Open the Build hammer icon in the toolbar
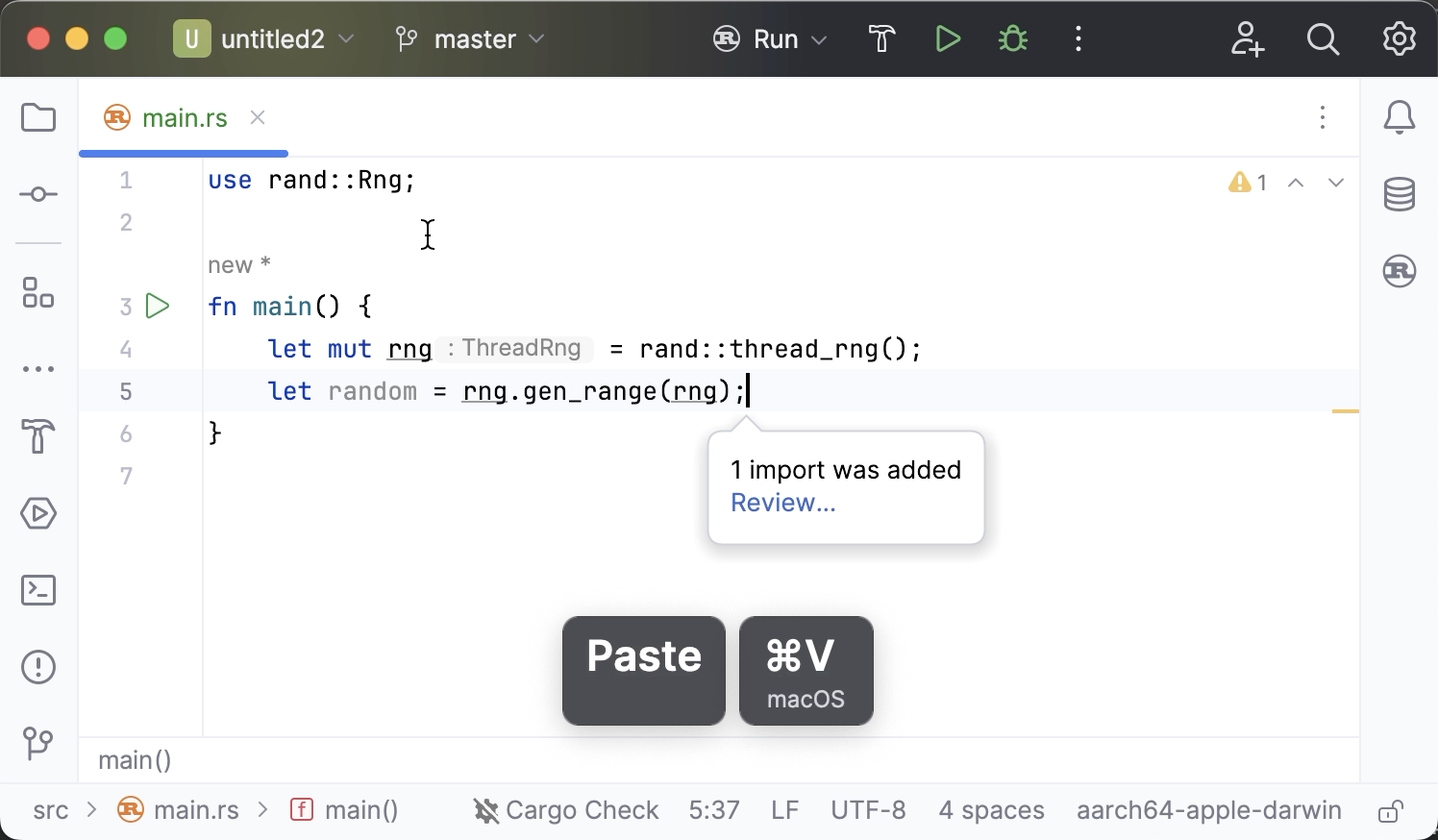1438x840 pixels. tap(880, 38)
